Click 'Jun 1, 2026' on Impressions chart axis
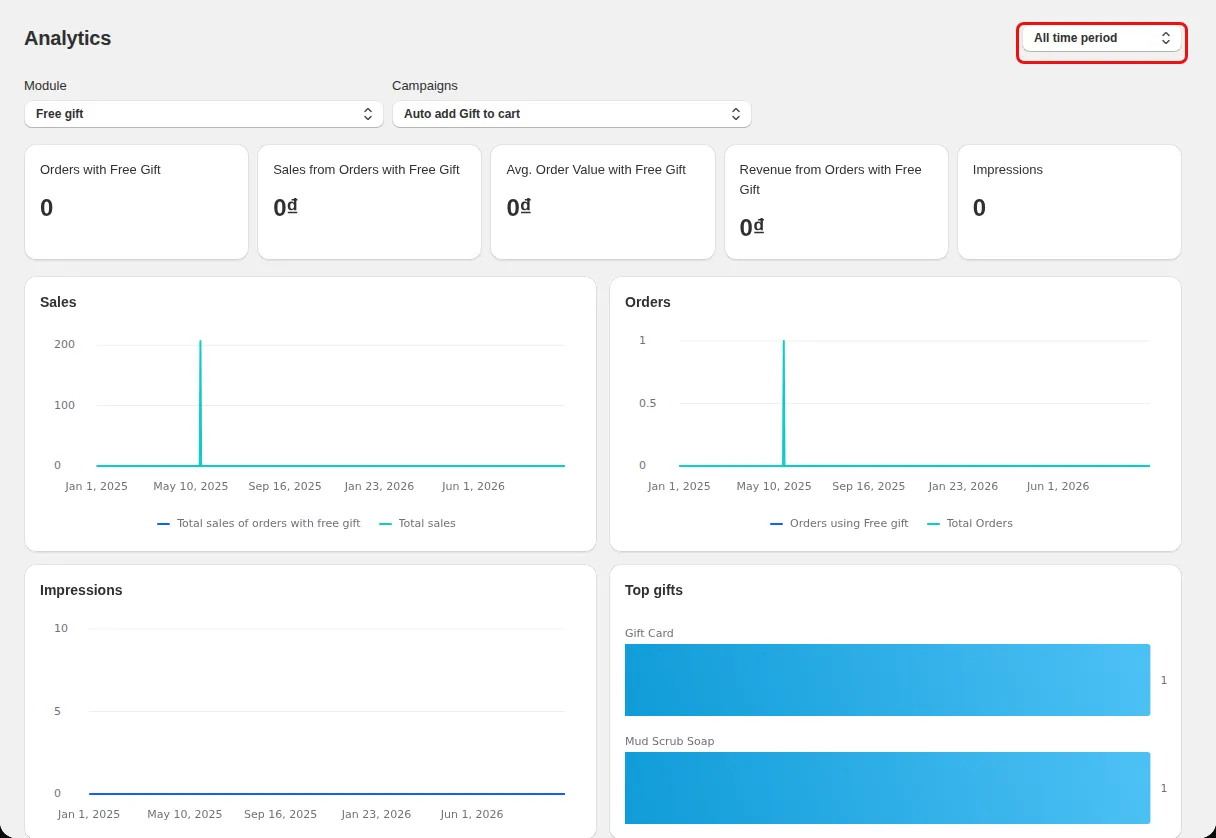 click(x=472, y=814)
